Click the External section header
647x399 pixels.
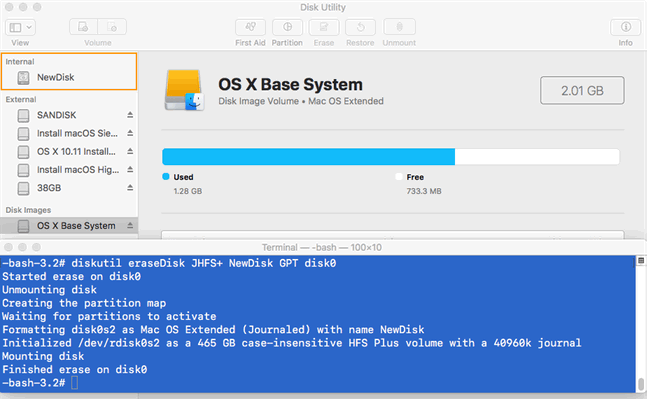(x=21, y=99)
